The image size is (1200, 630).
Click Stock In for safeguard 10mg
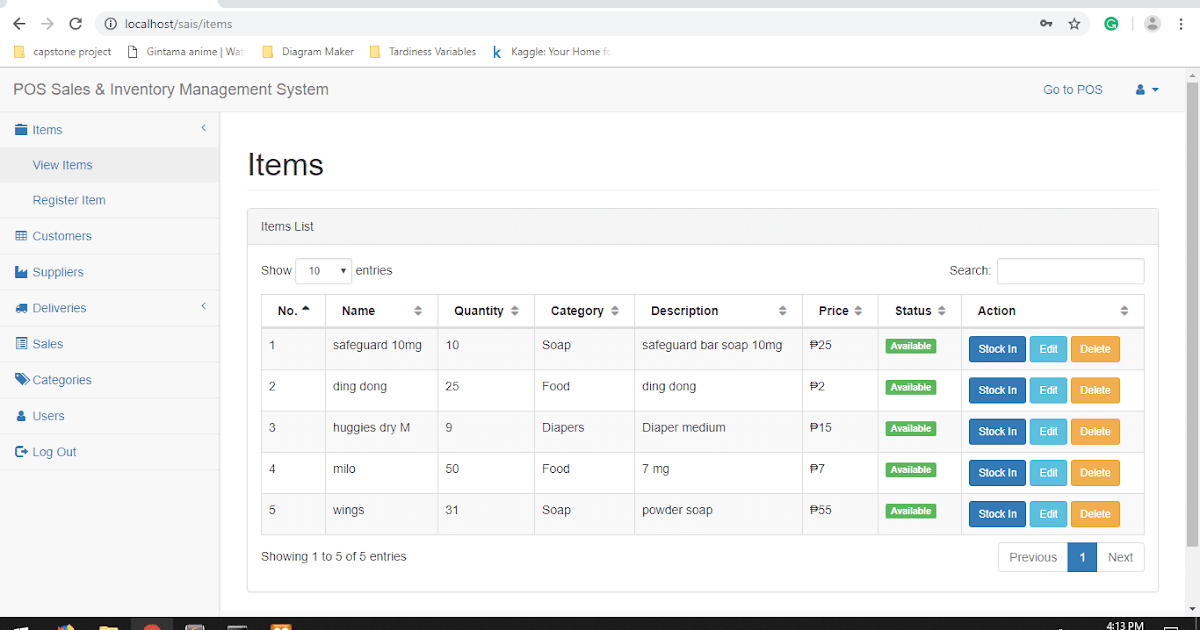pyautogui.click(x=997, y=349)
